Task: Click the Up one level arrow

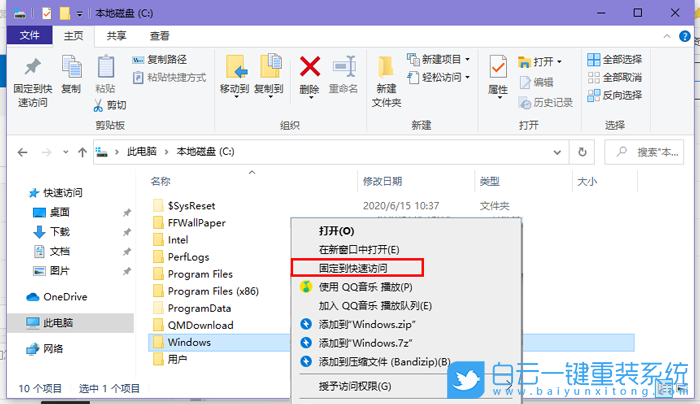Action: coord(82,153)
